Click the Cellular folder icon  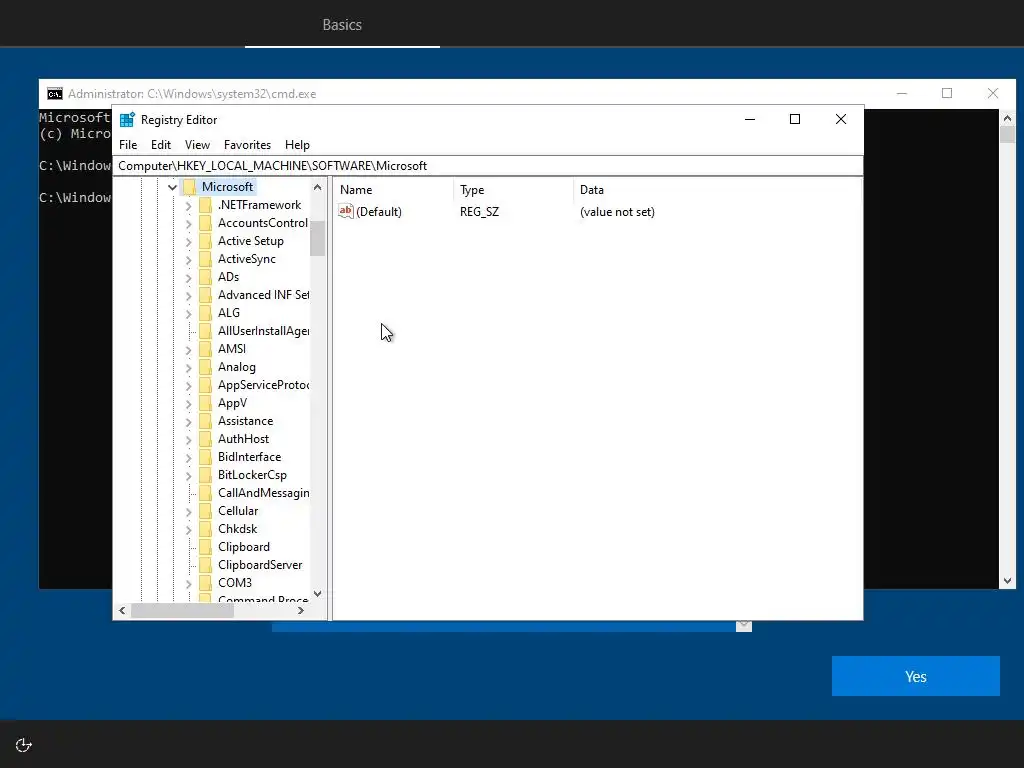(x=205, y=511)
